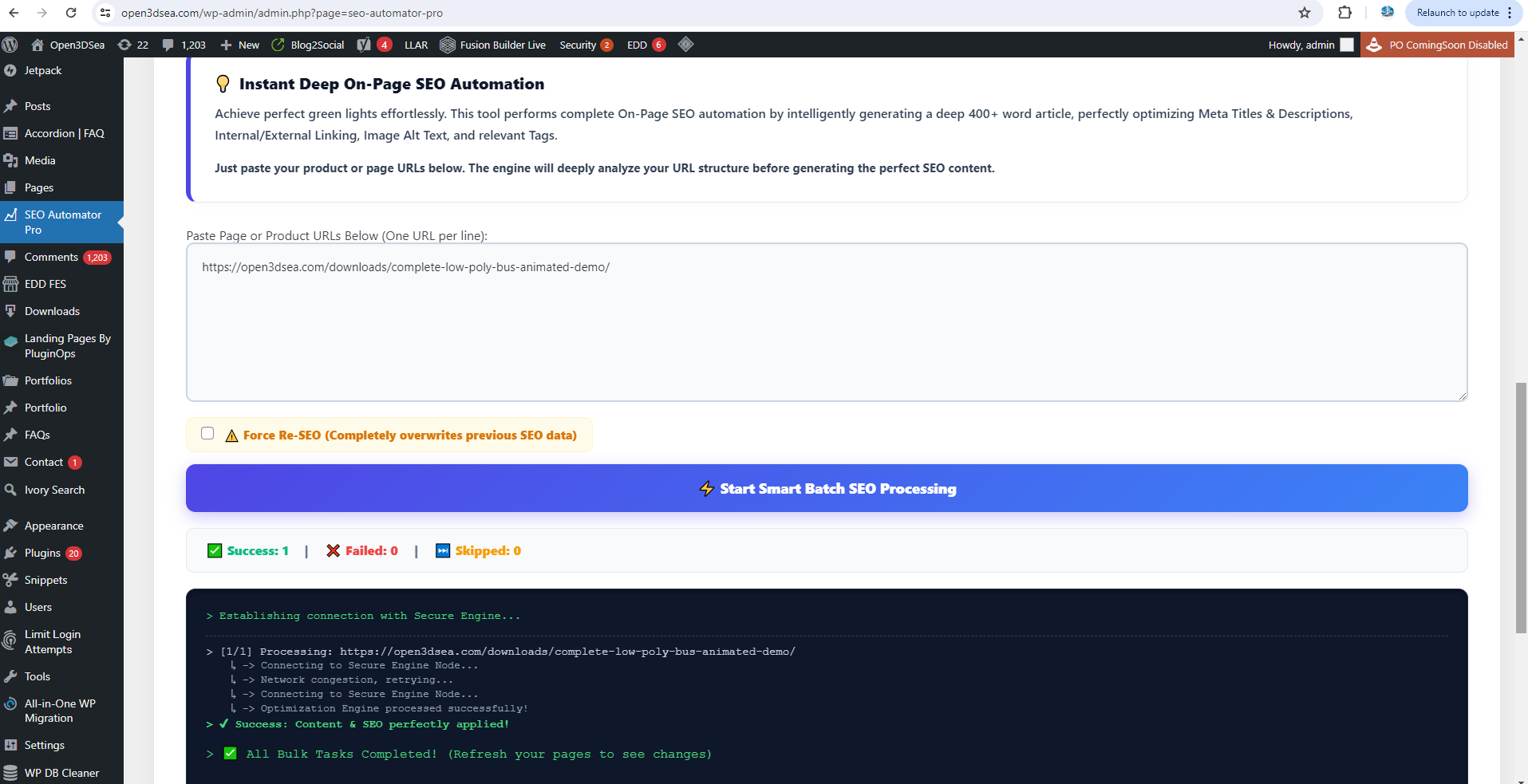
Task: Click Start Smart Batch SEO Processing button
Action: (827, 488)
